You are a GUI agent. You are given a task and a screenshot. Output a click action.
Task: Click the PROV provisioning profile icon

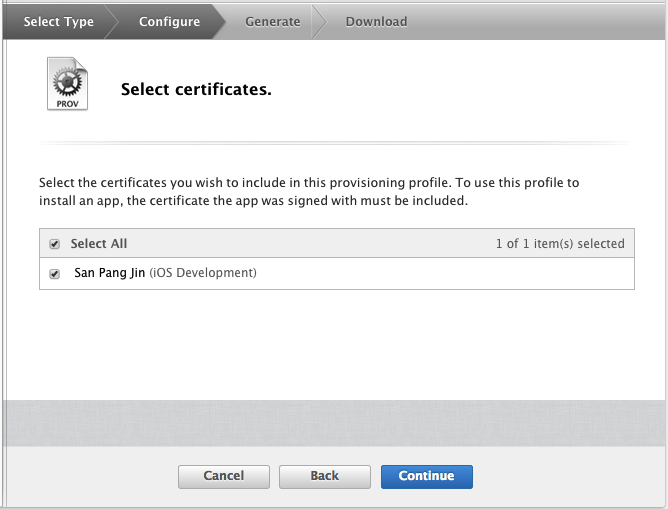[67, 84]
